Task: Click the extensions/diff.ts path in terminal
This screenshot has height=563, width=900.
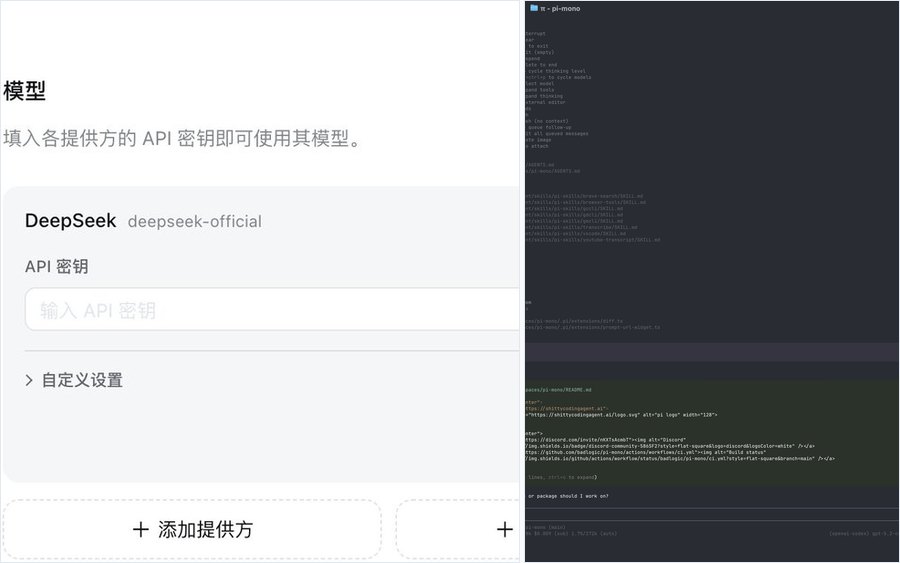Action: 574,321
